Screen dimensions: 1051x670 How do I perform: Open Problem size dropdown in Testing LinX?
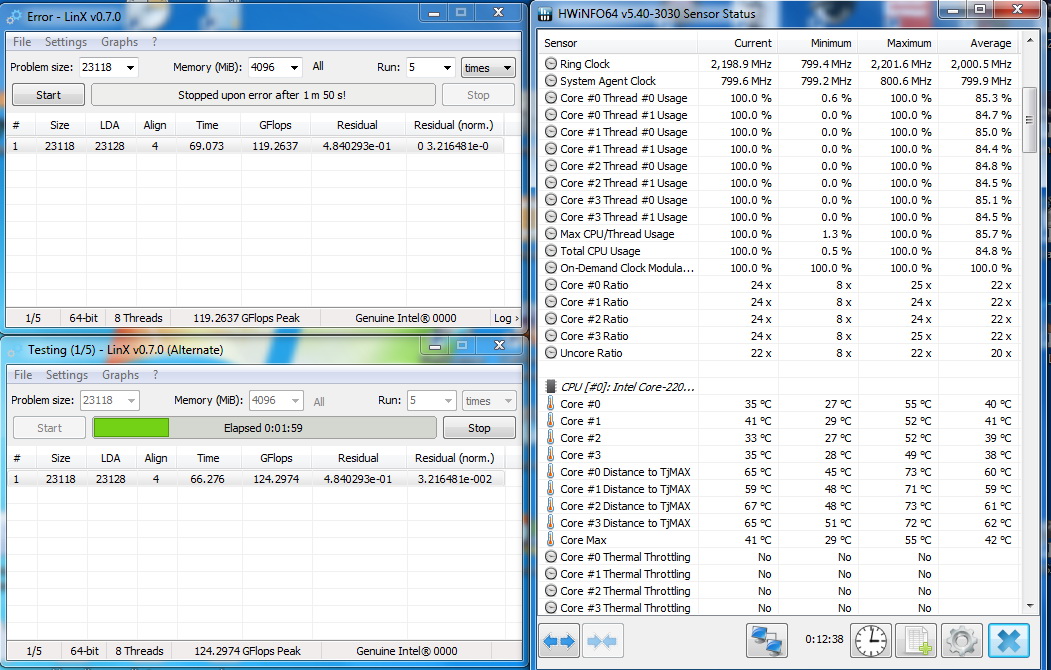click(x=131, y=401)
